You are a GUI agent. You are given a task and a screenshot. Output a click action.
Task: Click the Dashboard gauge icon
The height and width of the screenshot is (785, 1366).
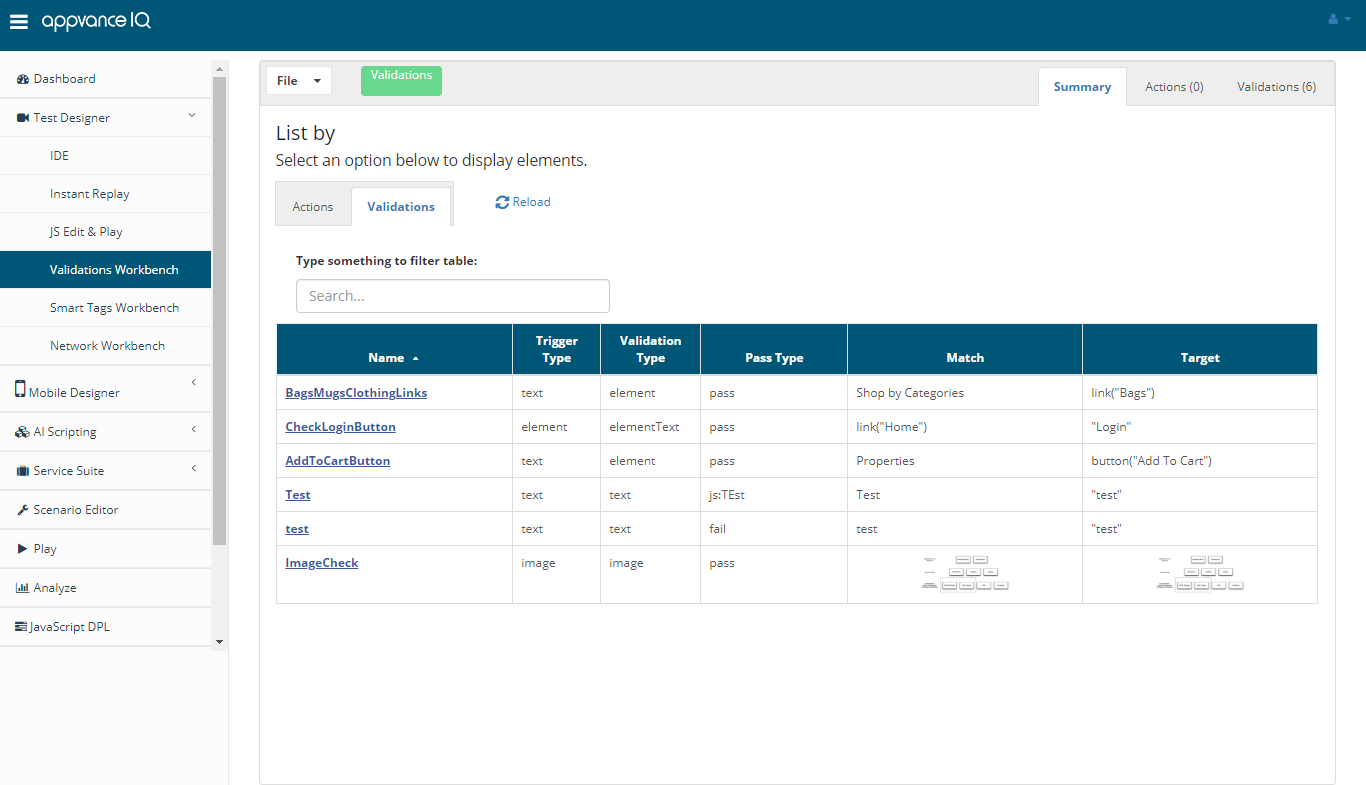tap(23, 79)
